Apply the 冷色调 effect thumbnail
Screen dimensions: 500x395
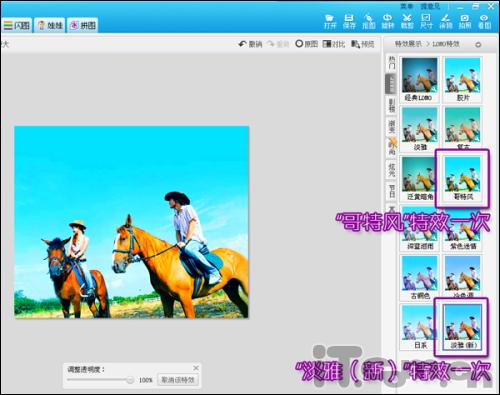462,277
